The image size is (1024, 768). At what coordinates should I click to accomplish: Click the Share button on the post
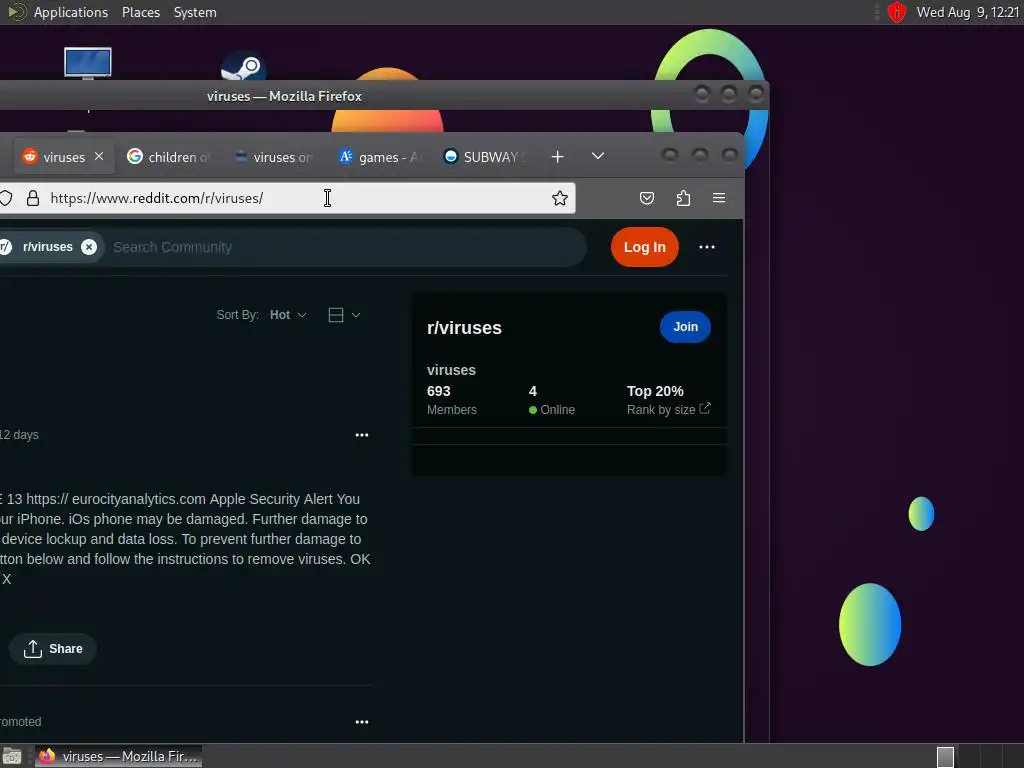coord(53,648)
